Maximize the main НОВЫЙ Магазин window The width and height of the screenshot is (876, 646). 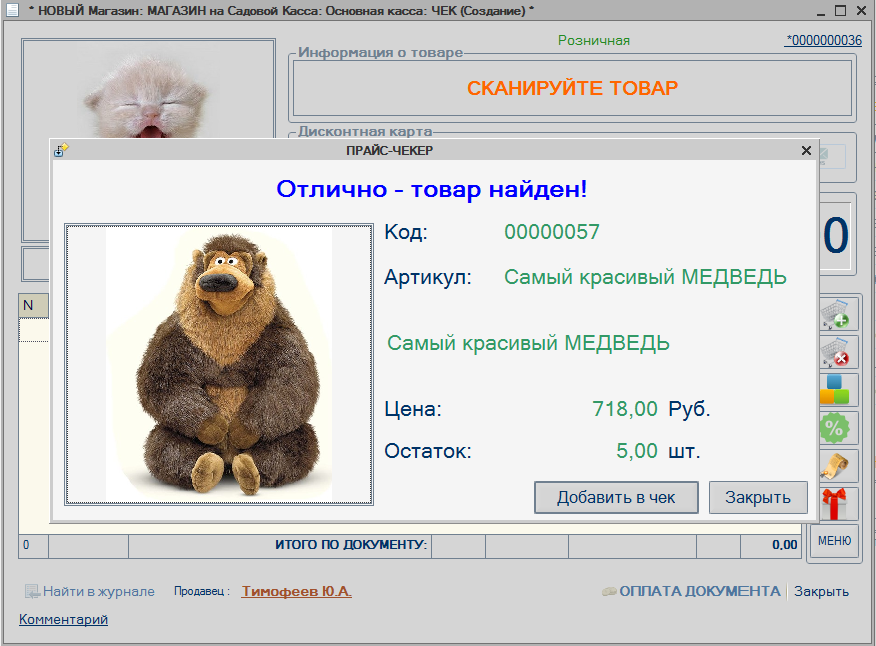coord(841,10)
